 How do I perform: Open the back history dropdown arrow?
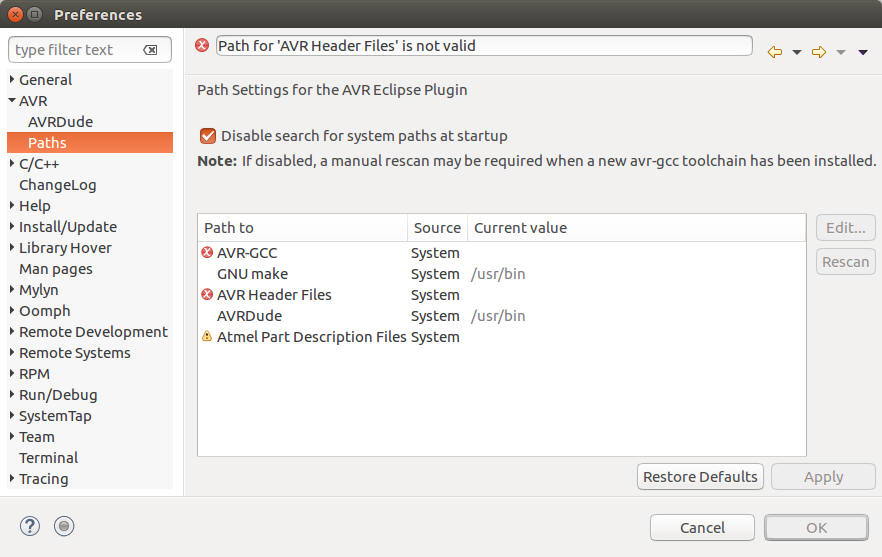[x=796, y=52]
